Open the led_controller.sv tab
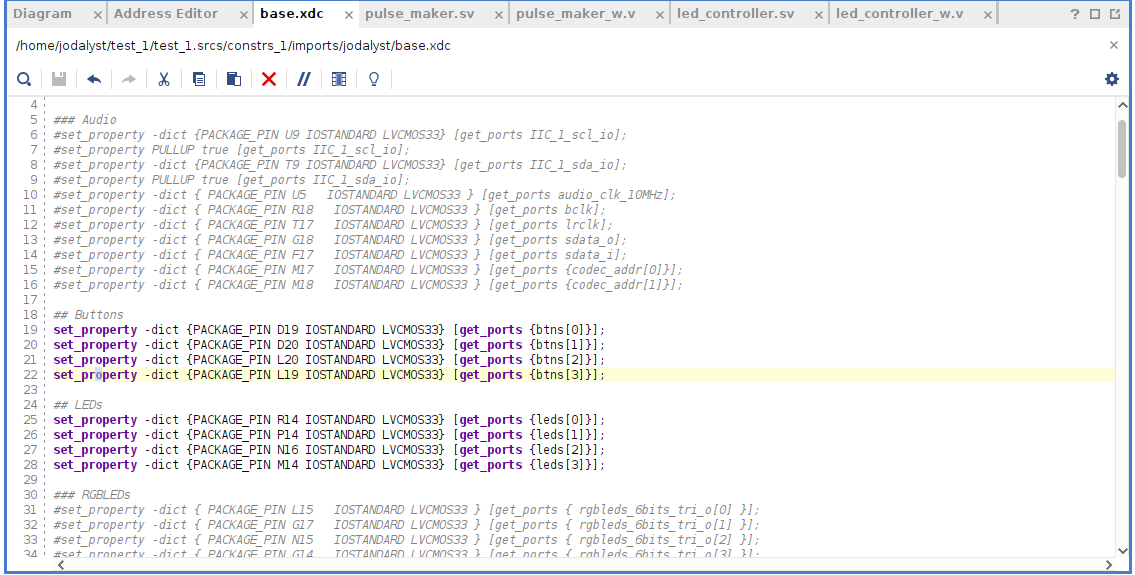This screenshot has height=575, width=1135. pyautogui.click(x=735, y=14)
